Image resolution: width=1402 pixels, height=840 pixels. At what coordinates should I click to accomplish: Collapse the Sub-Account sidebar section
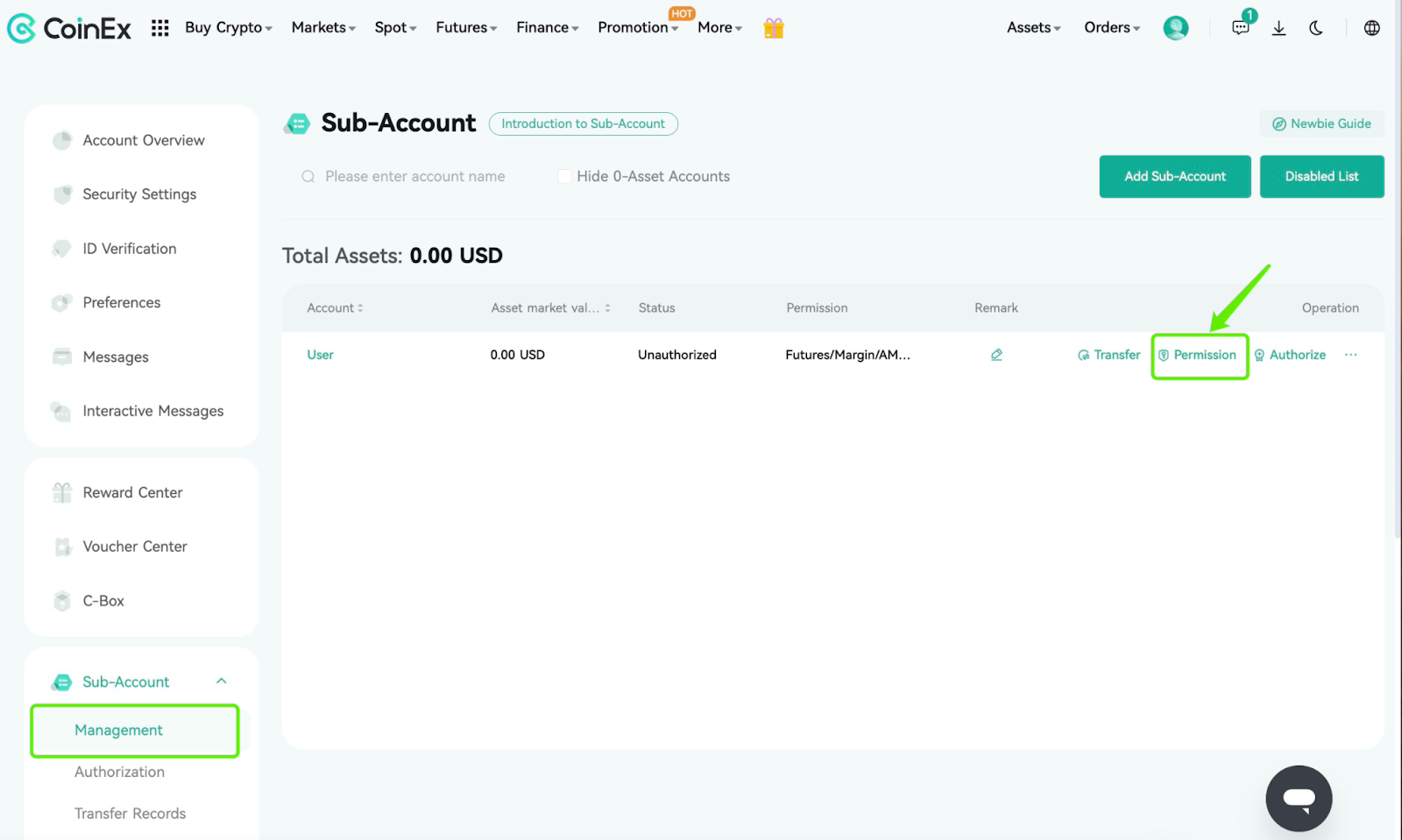[x=221, y=681]
